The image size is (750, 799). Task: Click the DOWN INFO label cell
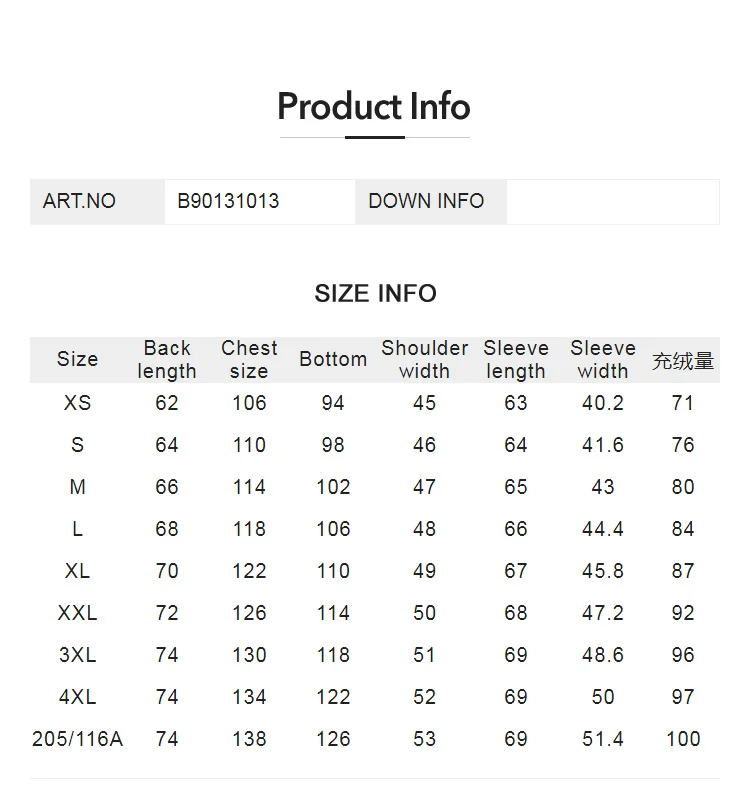point(431,202)
